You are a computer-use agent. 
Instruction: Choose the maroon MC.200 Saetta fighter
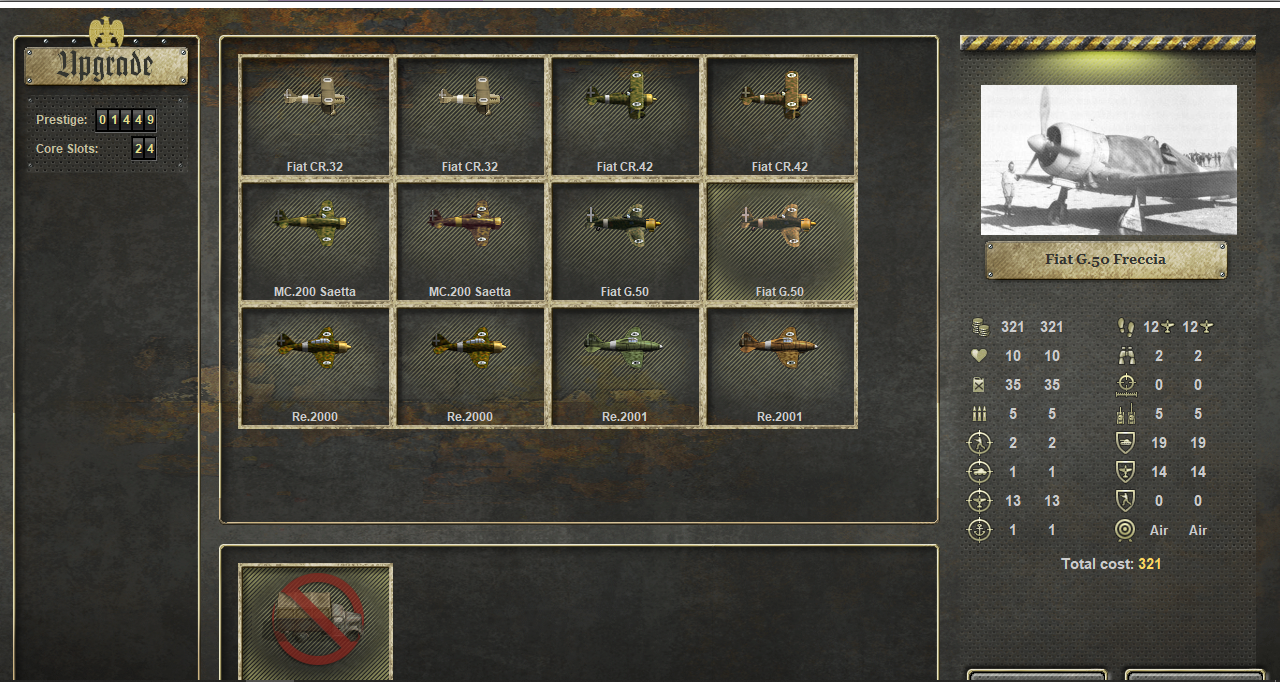[470, 241]
